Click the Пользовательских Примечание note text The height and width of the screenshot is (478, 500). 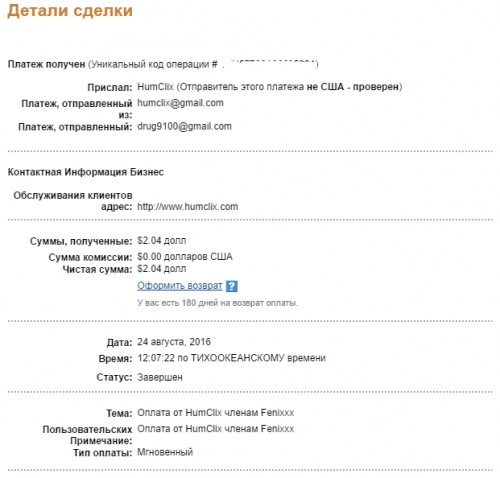tap(216, 429)
